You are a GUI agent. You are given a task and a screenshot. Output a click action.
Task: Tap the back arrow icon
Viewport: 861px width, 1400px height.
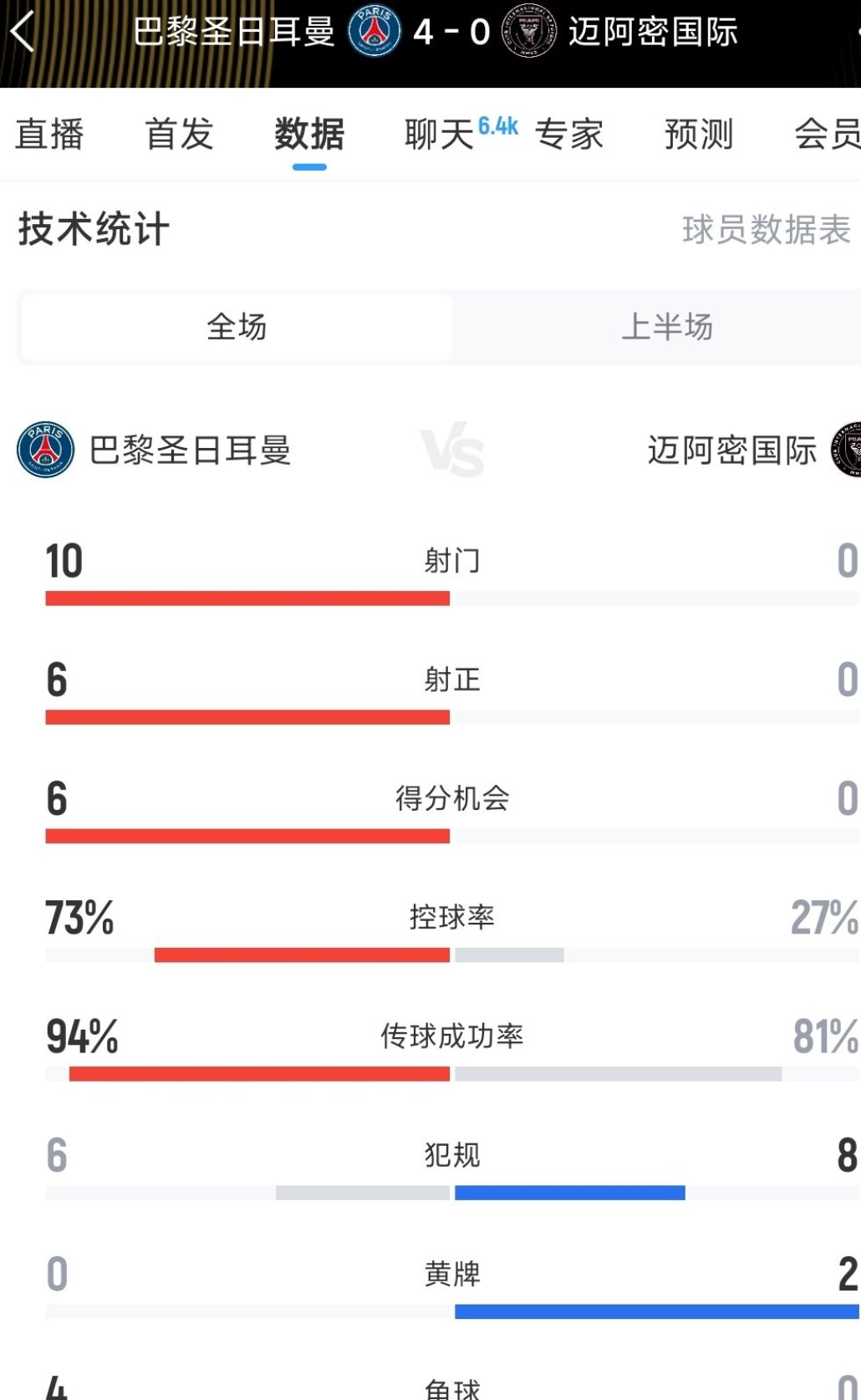(x=23, y=32)
